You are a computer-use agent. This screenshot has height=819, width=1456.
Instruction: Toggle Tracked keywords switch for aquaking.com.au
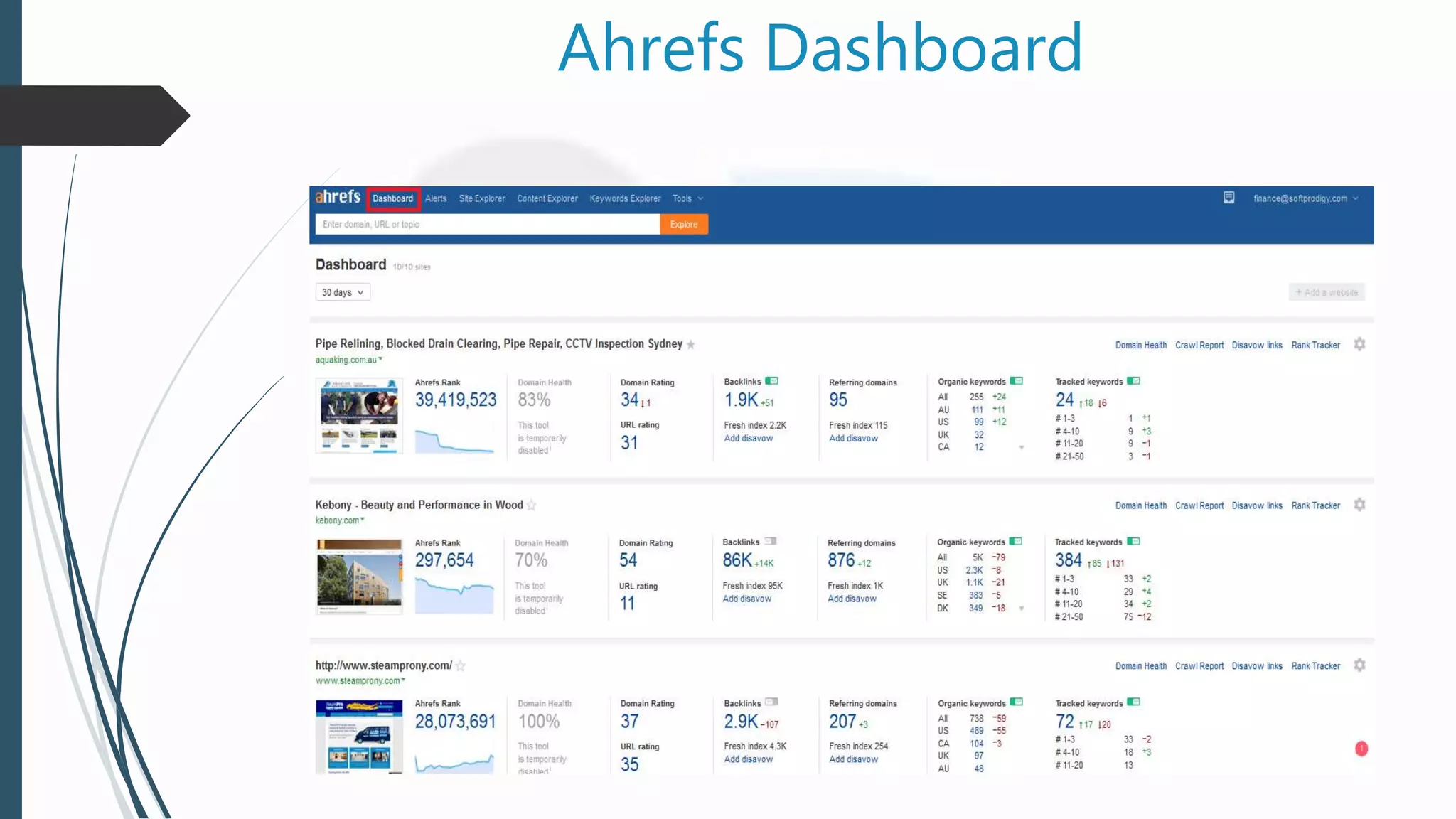point(1133,381)
